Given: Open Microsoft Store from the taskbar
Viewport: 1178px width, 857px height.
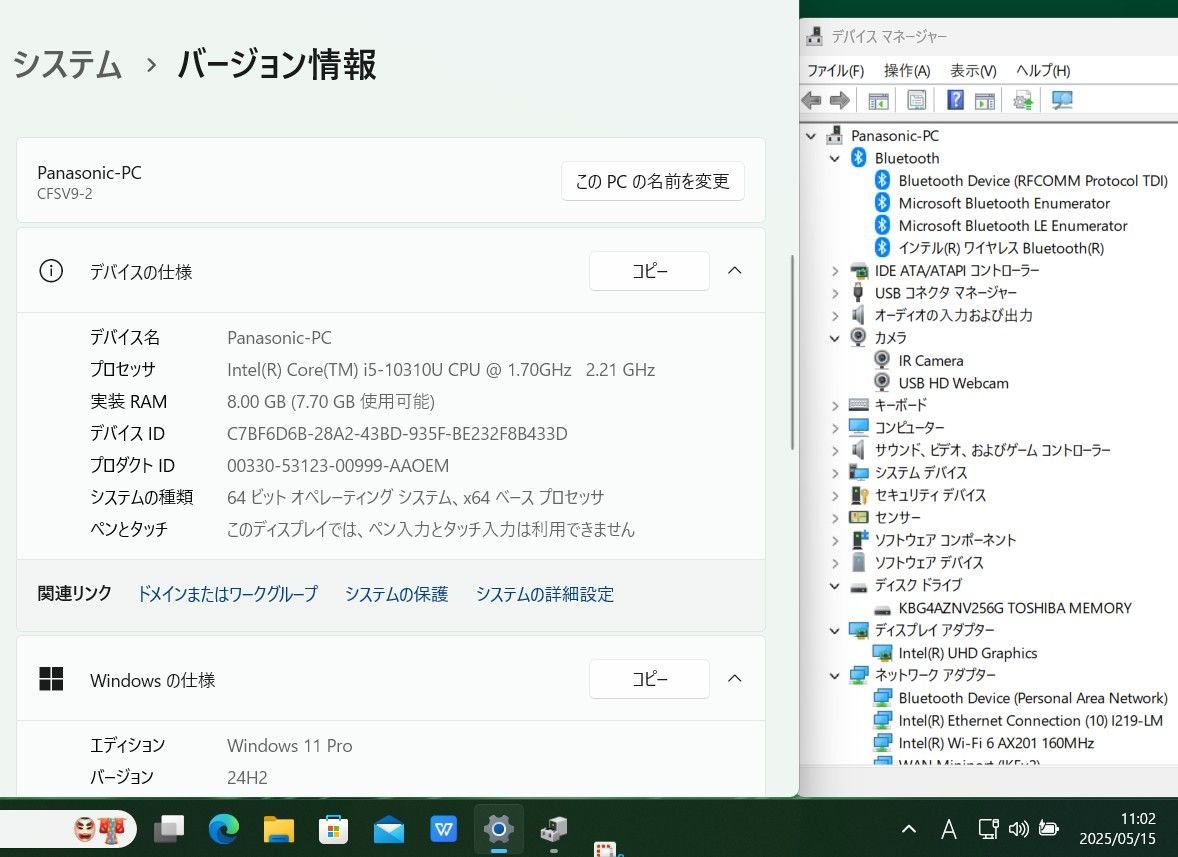Looking at the screenshot, I should pyautogui.click(x=333, y=829).
